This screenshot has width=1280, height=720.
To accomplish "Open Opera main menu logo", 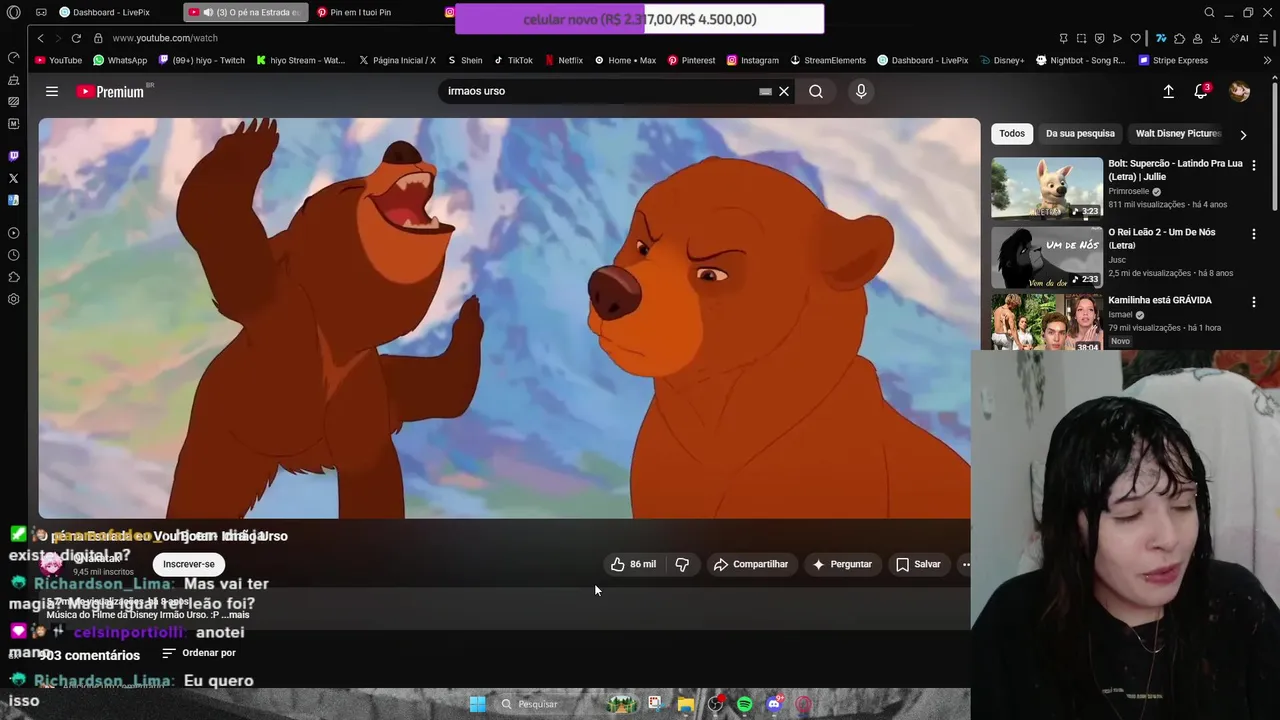I will (x=13, y=12).
